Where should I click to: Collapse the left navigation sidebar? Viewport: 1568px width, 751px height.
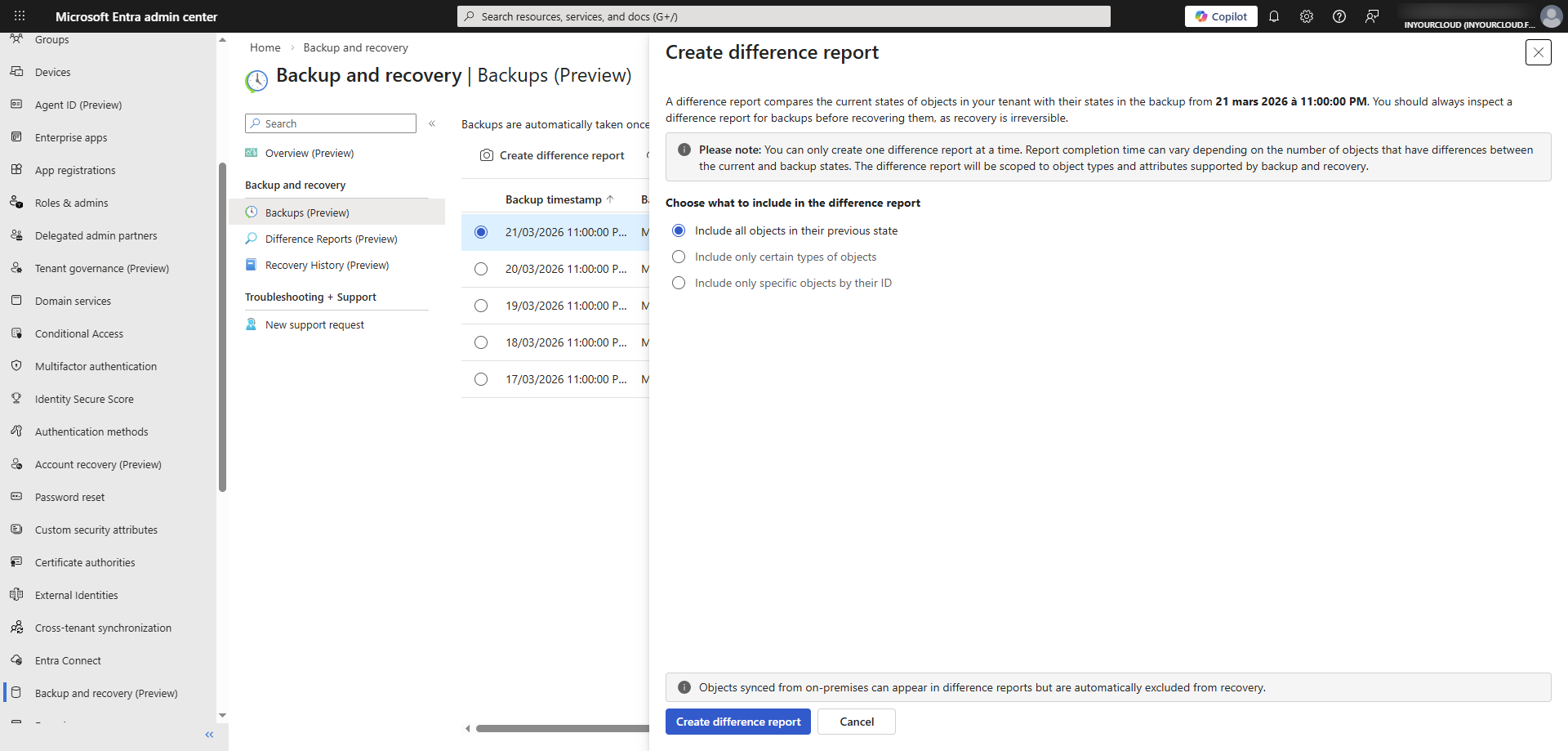click(209, 735)
